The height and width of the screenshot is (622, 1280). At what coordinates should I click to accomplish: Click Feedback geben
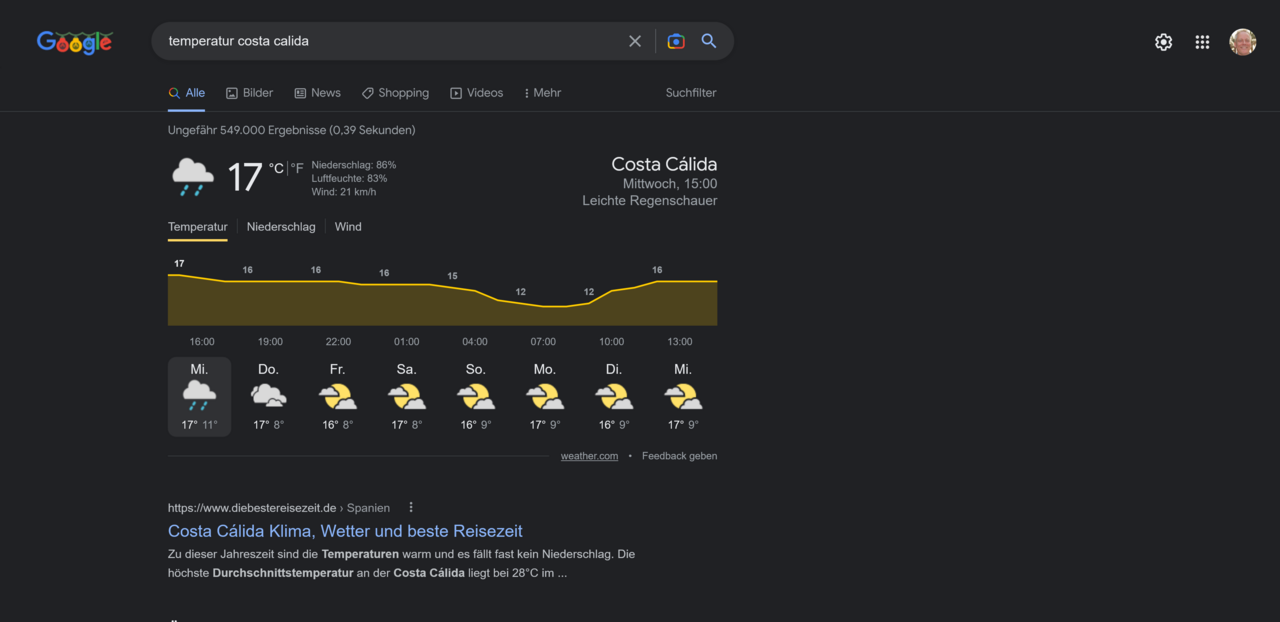[x=679, y=455]
